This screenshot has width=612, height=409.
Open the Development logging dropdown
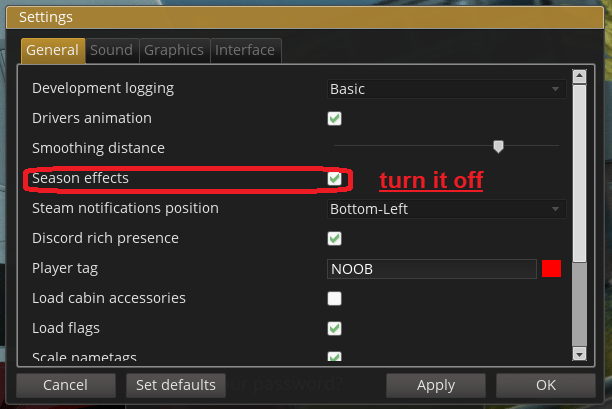[x=447, y=88]
